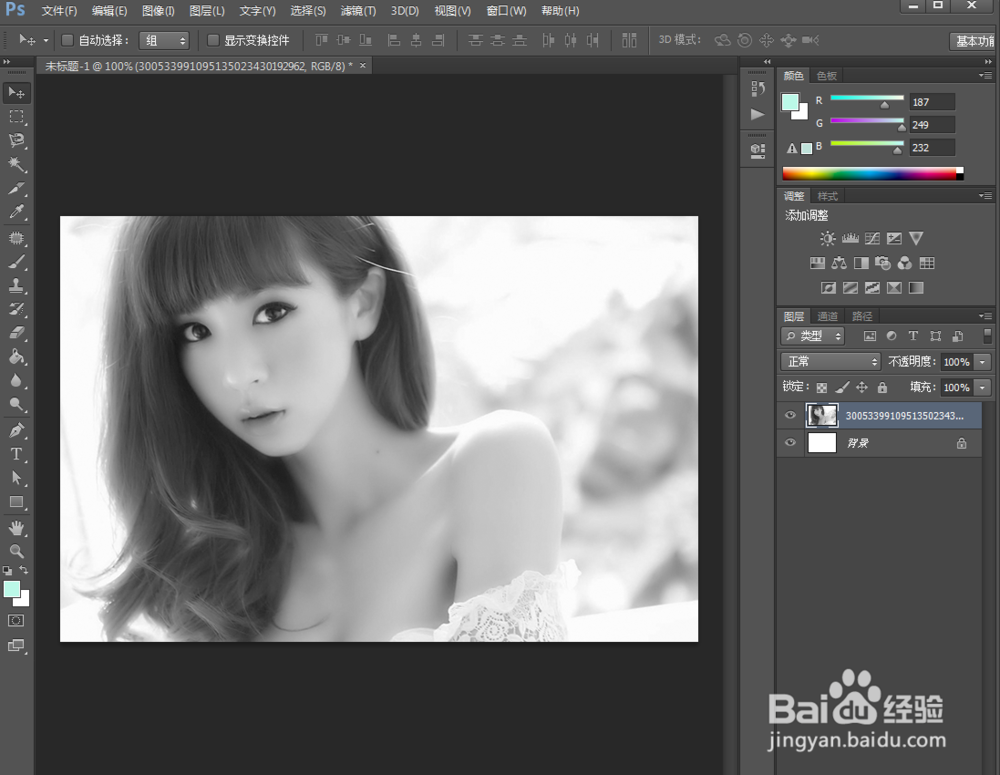Swap foreground and background colors
The width and height of the screenshot is (1000, 775).
[24, 570]
